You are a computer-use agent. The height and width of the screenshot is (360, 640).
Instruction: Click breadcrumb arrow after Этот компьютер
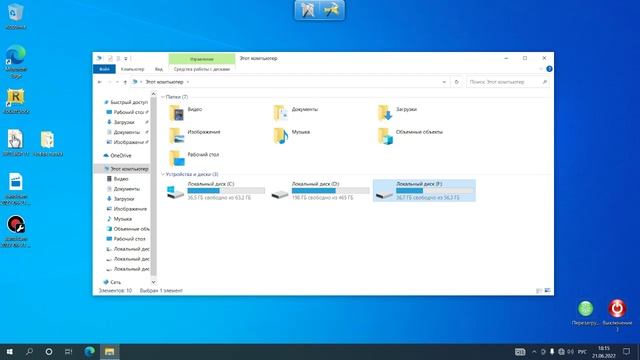coord(188,82)
